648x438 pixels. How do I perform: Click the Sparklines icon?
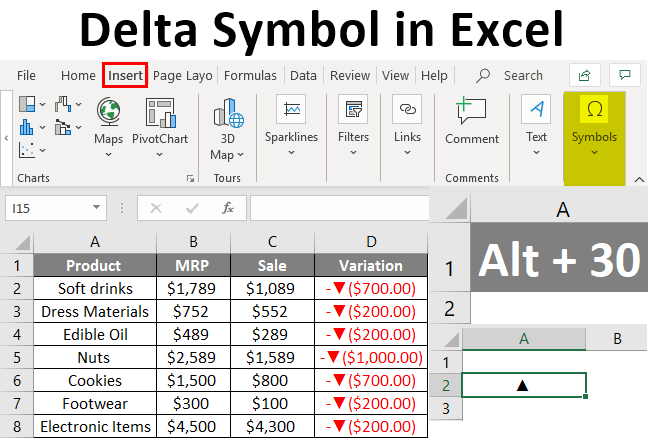coord(291,110)
